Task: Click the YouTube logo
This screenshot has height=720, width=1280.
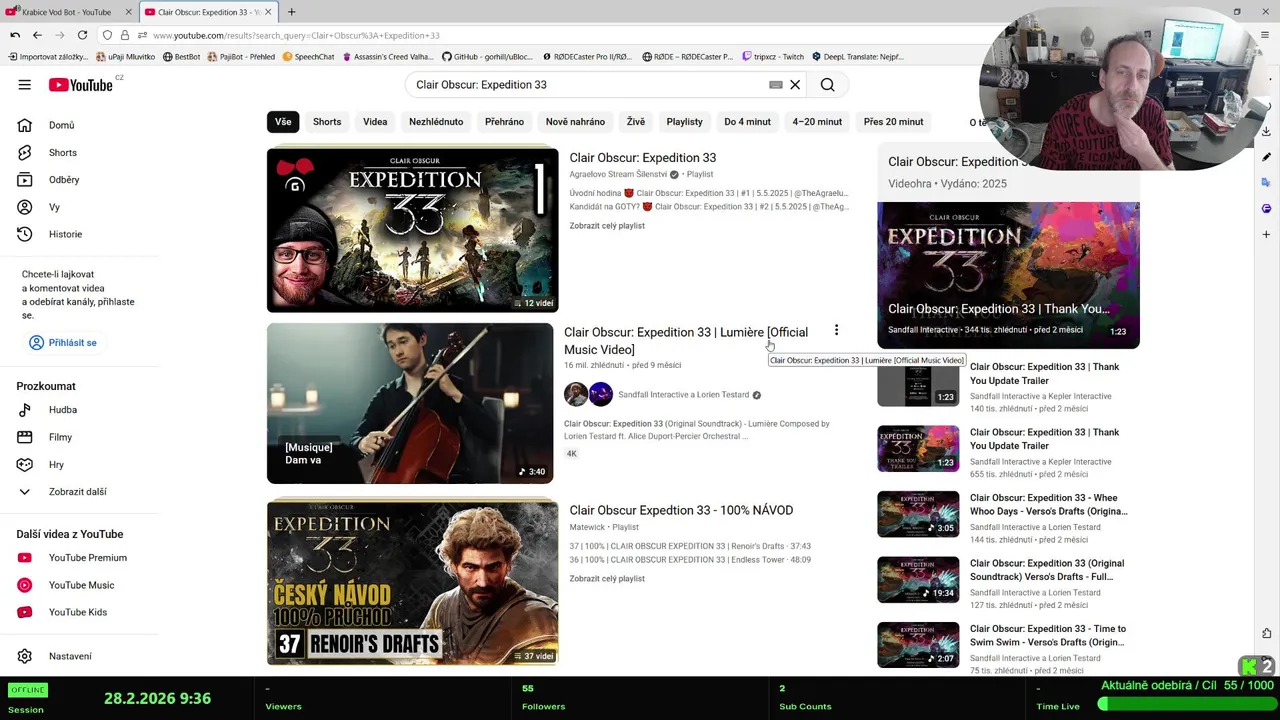Action: click(81, 85)
